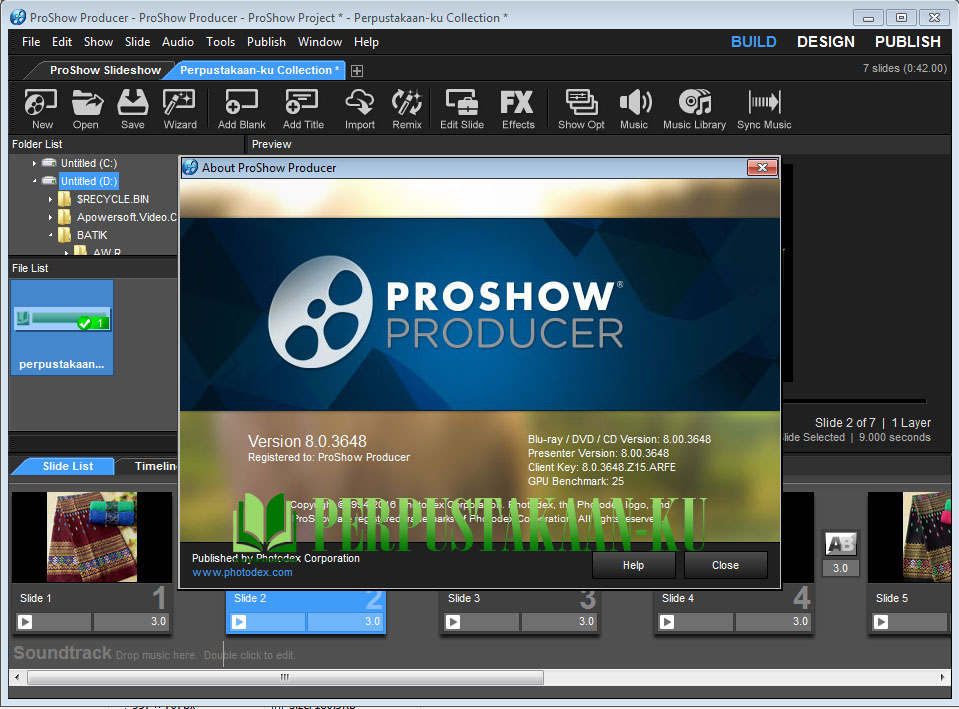Start the Remix tool
Screen dimensions: 959x709
[407, 109]
